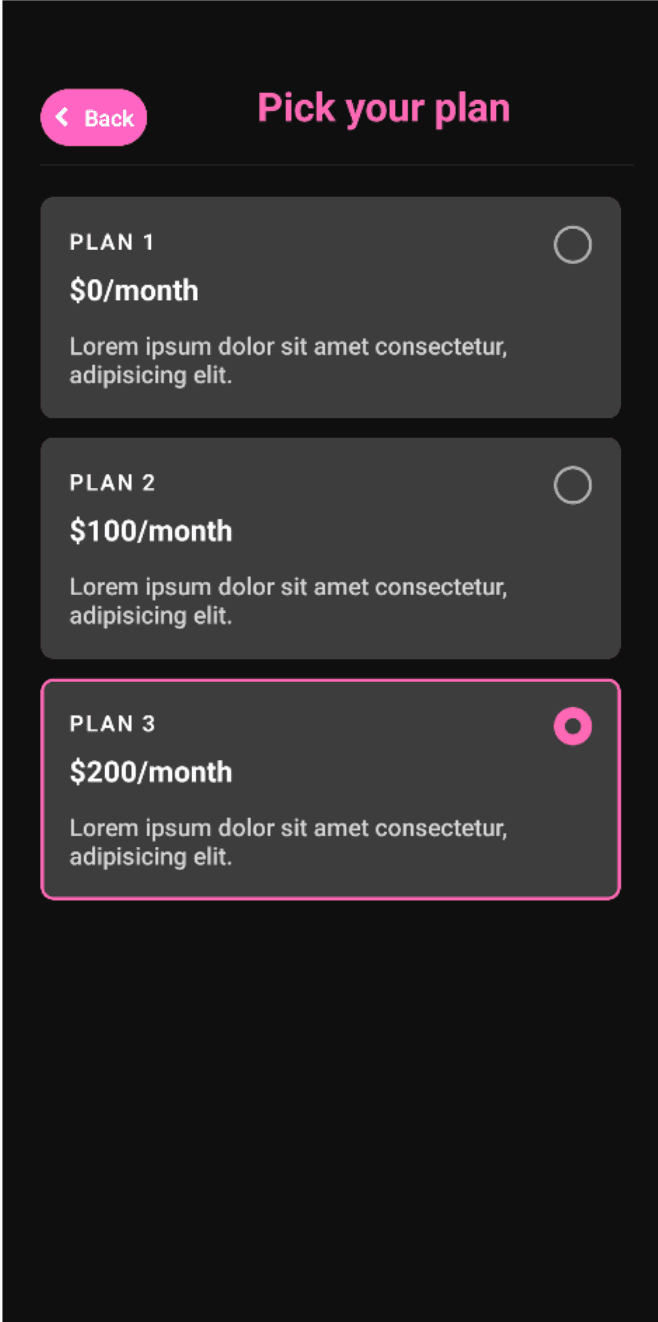Select the Plan 2 card
Image resolution: width=658 pixels, height=1322 pixels.
pyautogui.click(x=330, y=548)
